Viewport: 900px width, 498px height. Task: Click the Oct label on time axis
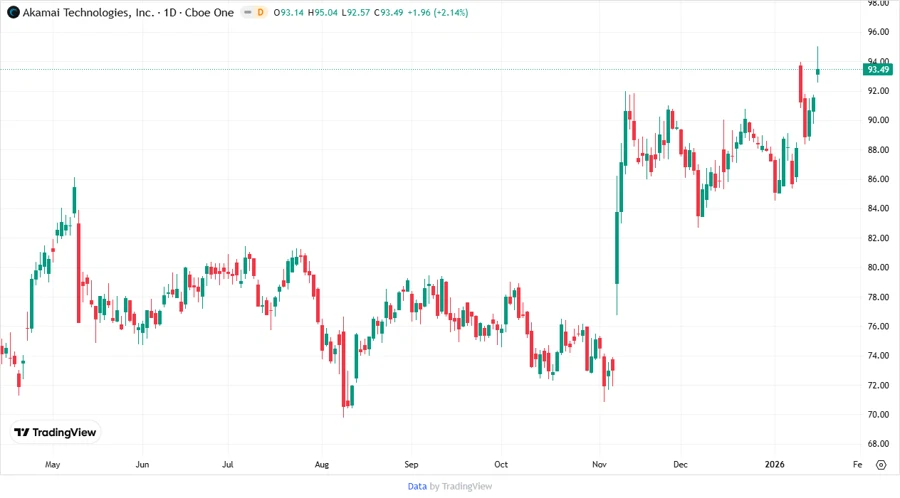tap(501, 465)
